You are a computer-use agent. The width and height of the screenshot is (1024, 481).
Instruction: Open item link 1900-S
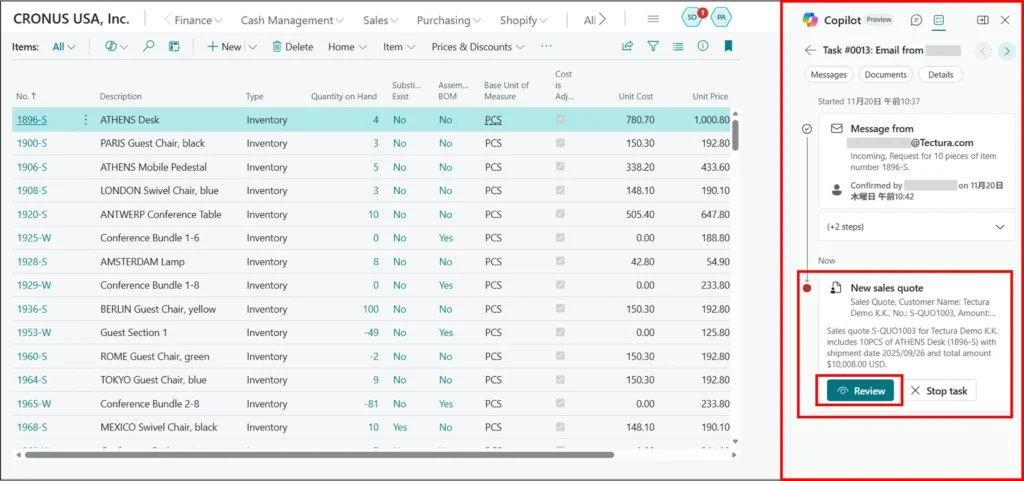point(32,143)
